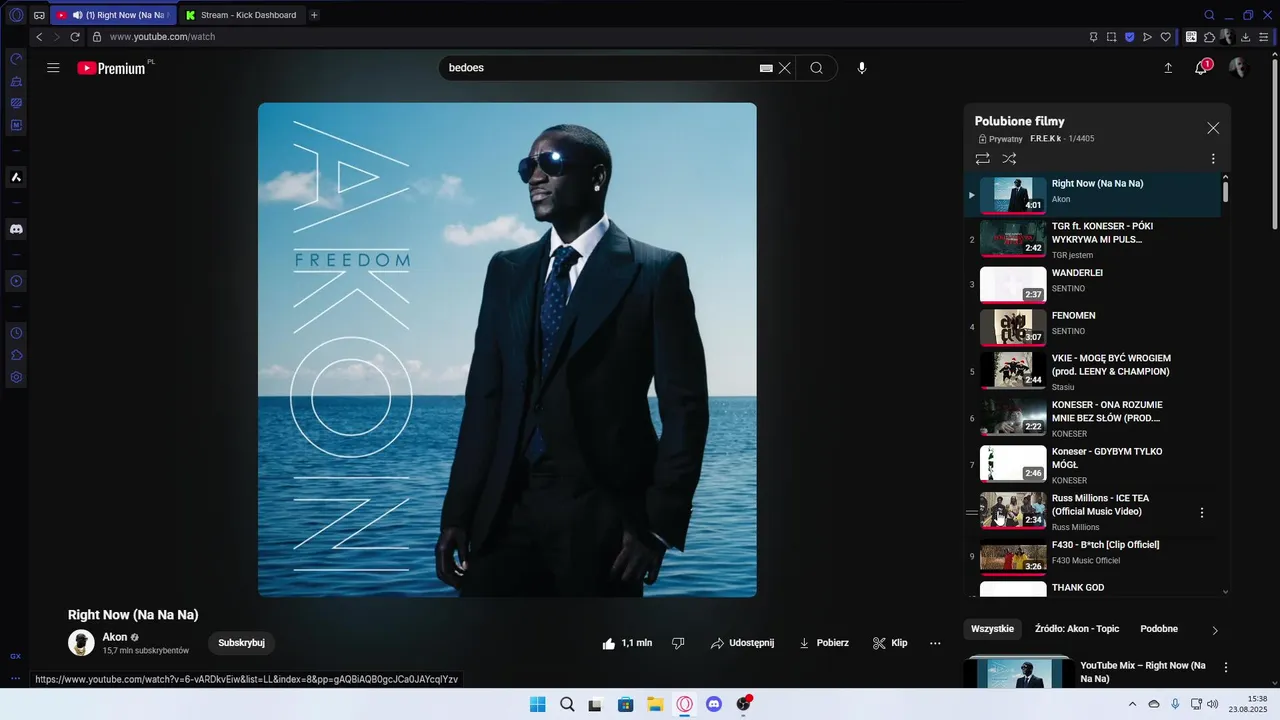Dislike the video with thumbs down

(x=678, y=643)
